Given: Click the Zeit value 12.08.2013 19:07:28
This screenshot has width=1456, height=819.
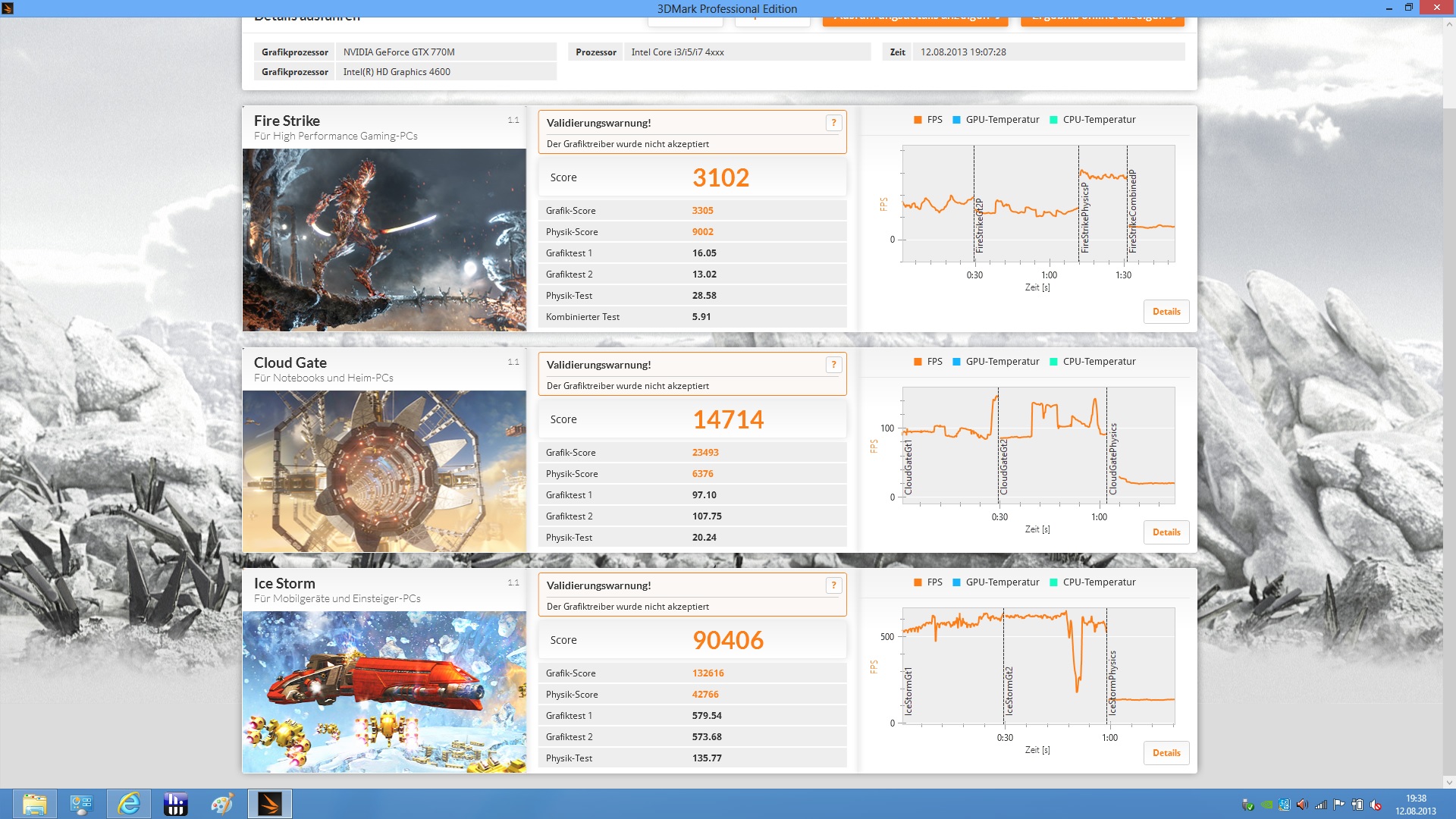Looking at the screenshot, I should coord(1048,52).
